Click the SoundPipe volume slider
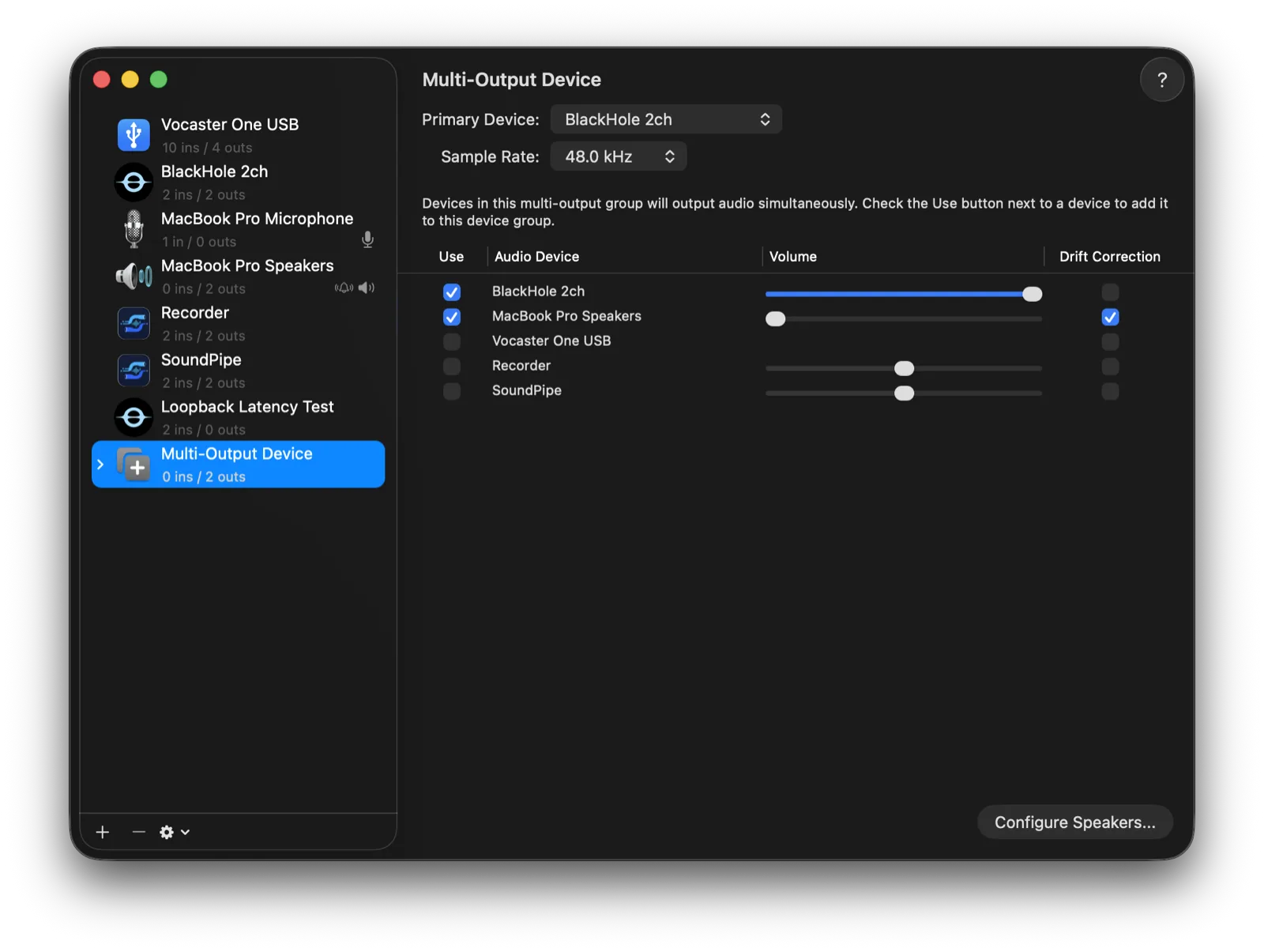Image resolution: width=1264 pixels, height=952 pixels. tap(903, 393)
